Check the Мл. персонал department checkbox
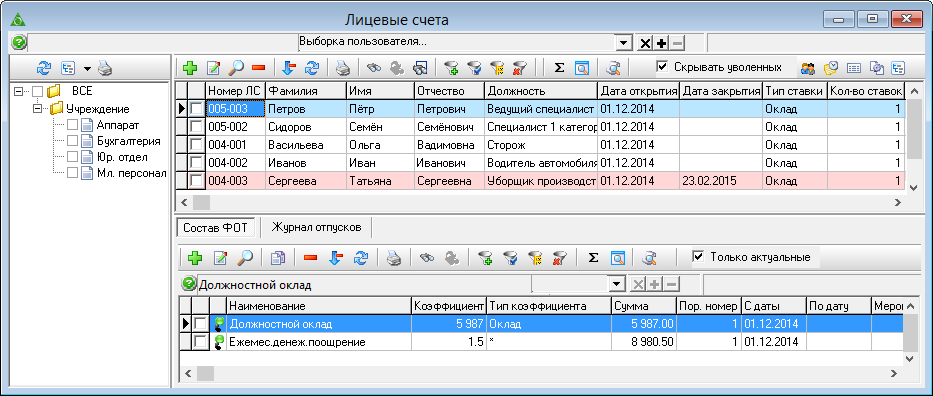The height and width of the screenshot is (396, 933). (72, 173)
